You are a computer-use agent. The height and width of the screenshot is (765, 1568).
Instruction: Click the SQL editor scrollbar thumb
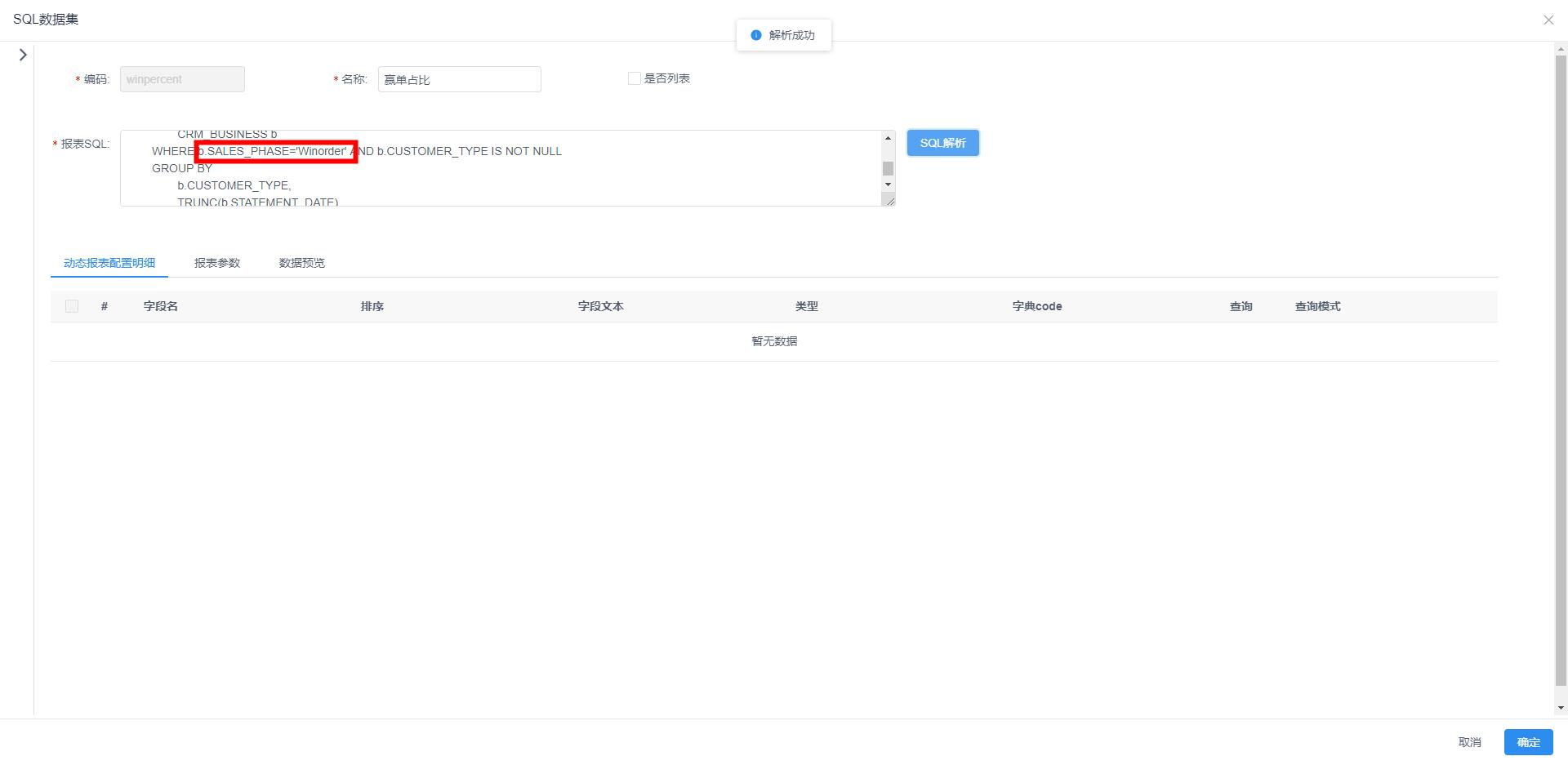888,167
